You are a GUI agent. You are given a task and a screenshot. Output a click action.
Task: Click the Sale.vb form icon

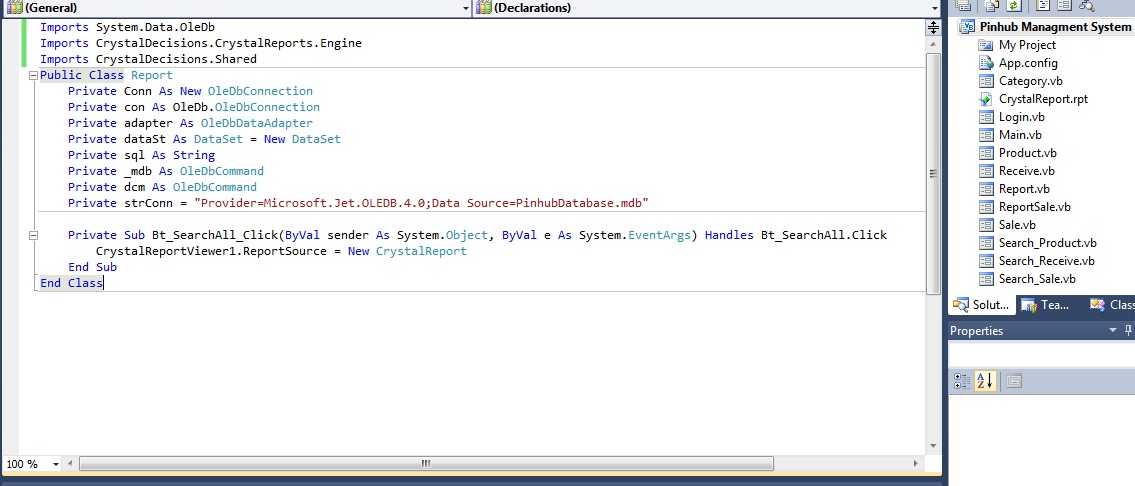pos(985,225)
